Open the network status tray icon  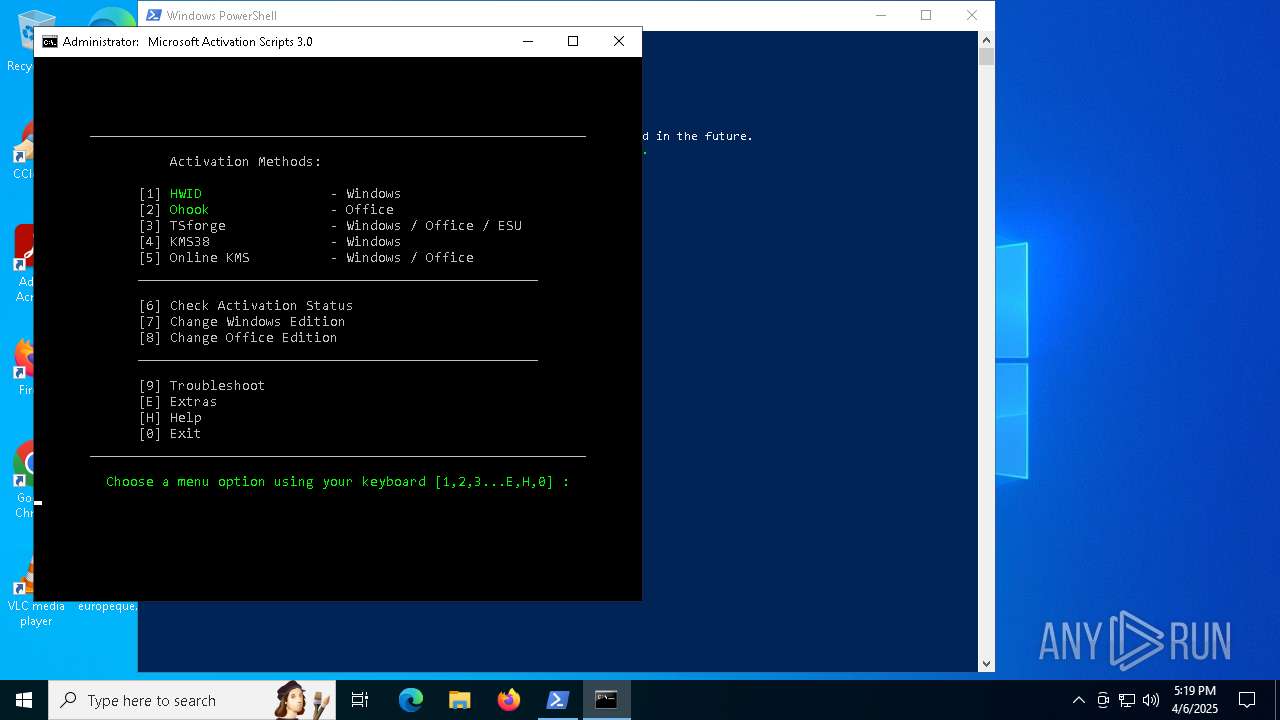click(x=1127, y=700)
